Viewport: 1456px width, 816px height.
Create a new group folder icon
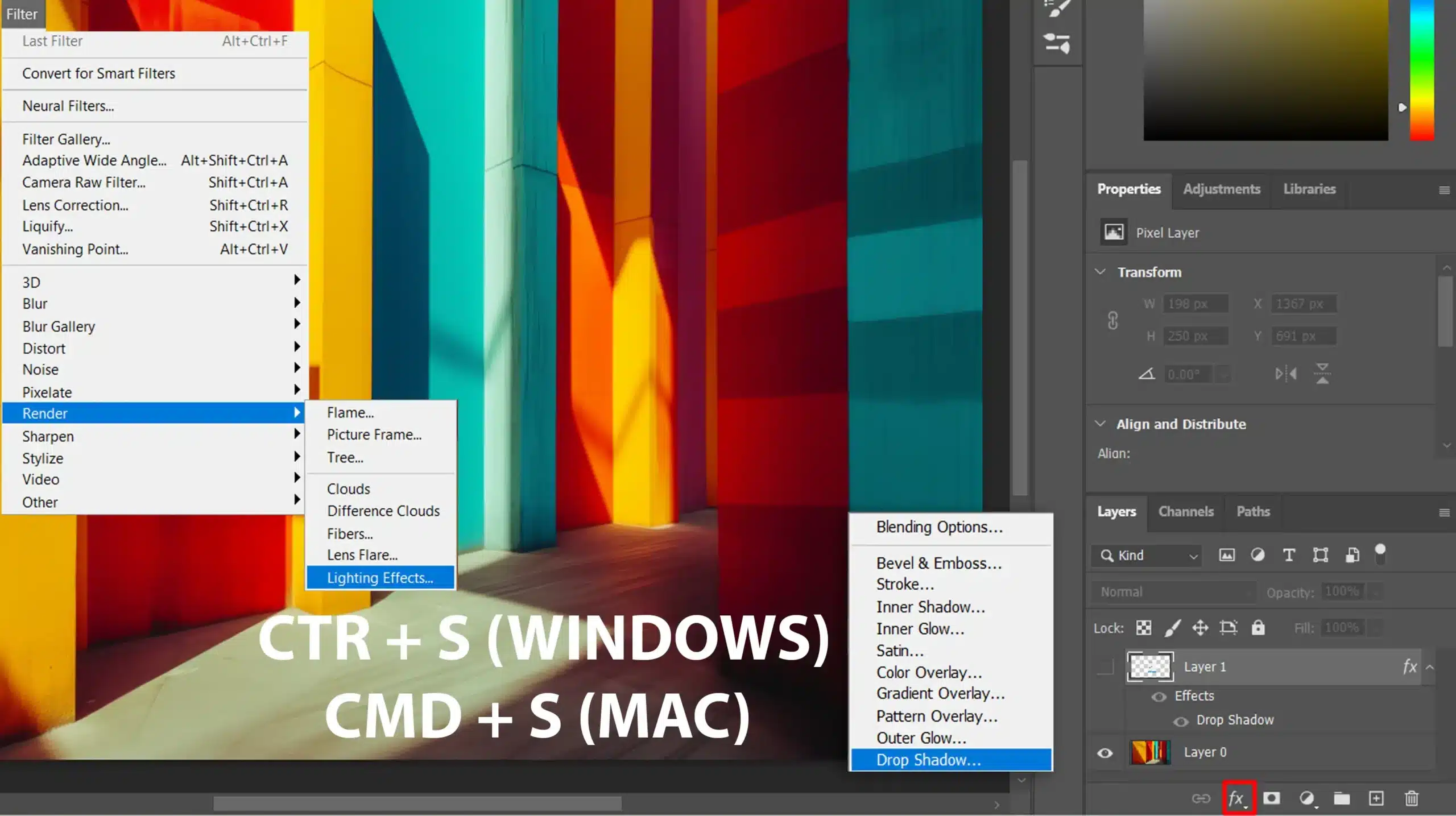coord(1342,798)
